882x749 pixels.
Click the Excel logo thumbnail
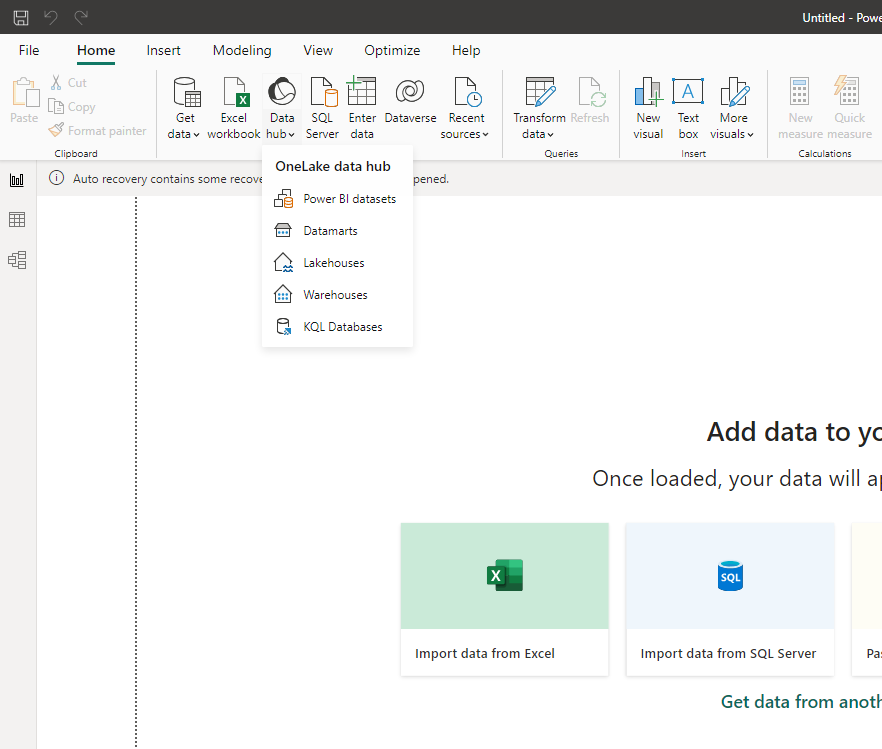coord(505,575)
